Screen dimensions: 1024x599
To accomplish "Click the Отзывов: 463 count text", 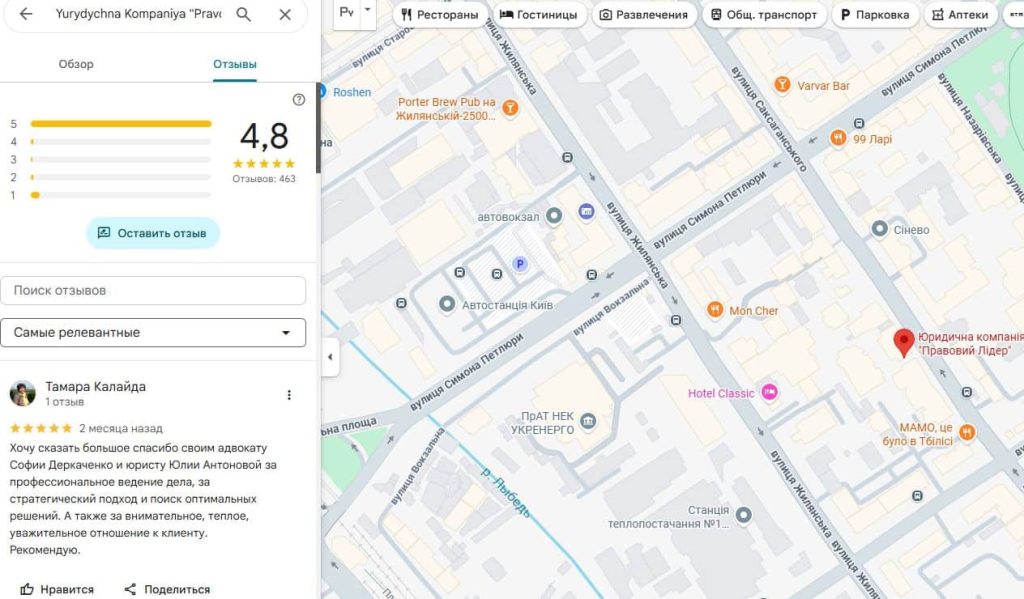I will coord(264,178).
